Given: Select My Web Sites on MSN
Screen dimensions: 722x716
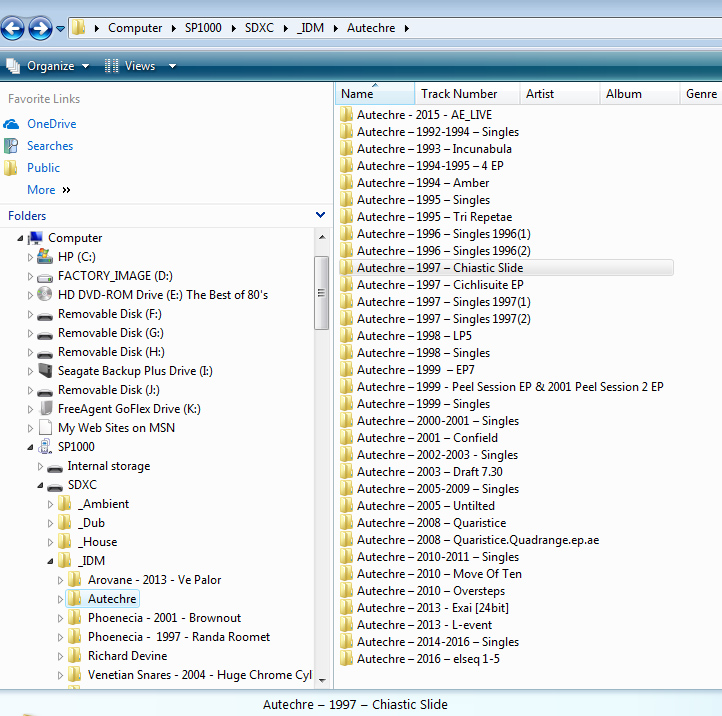Looking at the screenshot, I should click(x=115, y=428).
